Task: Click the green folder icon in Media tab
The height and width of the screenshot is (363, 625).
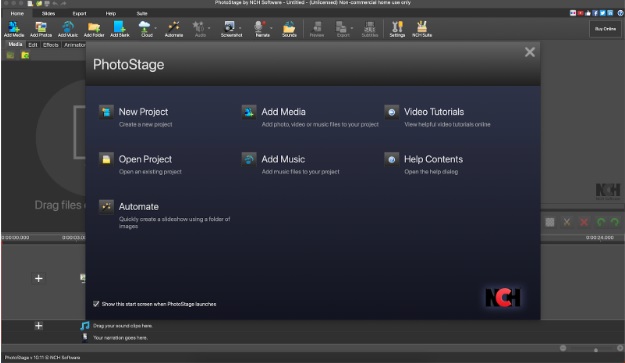Action: pos(25,55)
